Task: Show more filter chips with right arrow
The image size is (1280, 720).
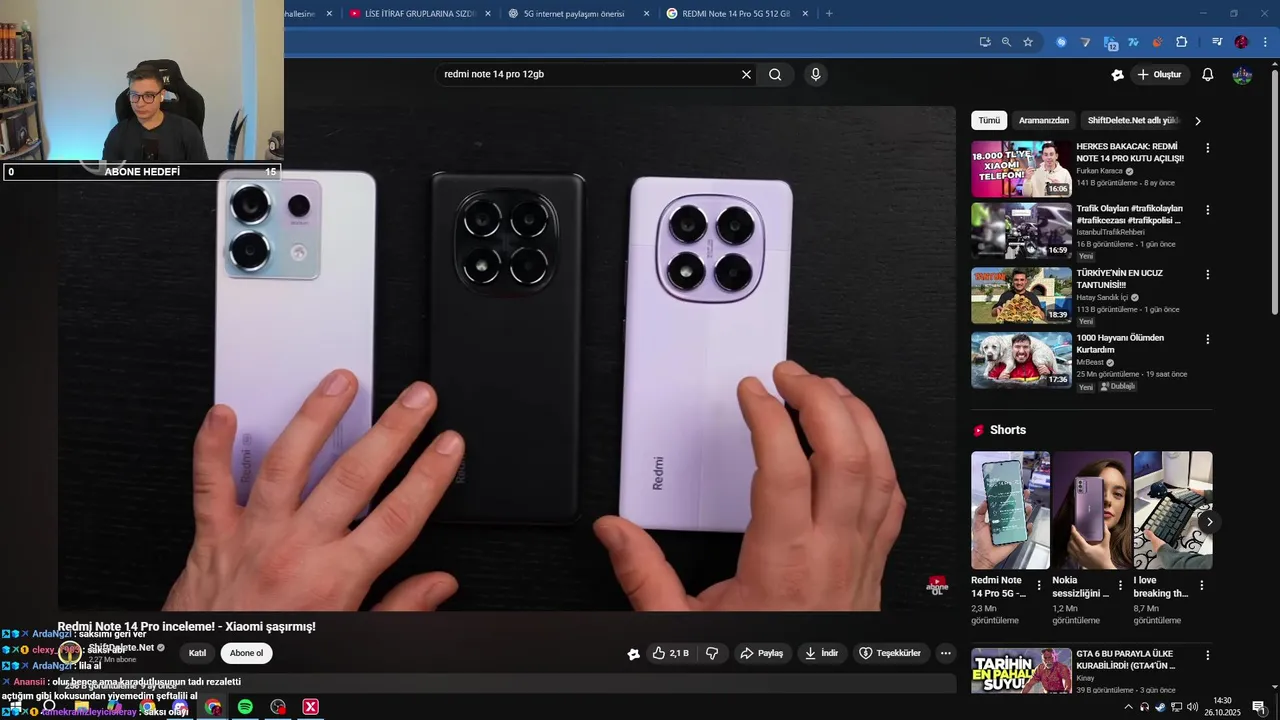Action: [1198, 121]
